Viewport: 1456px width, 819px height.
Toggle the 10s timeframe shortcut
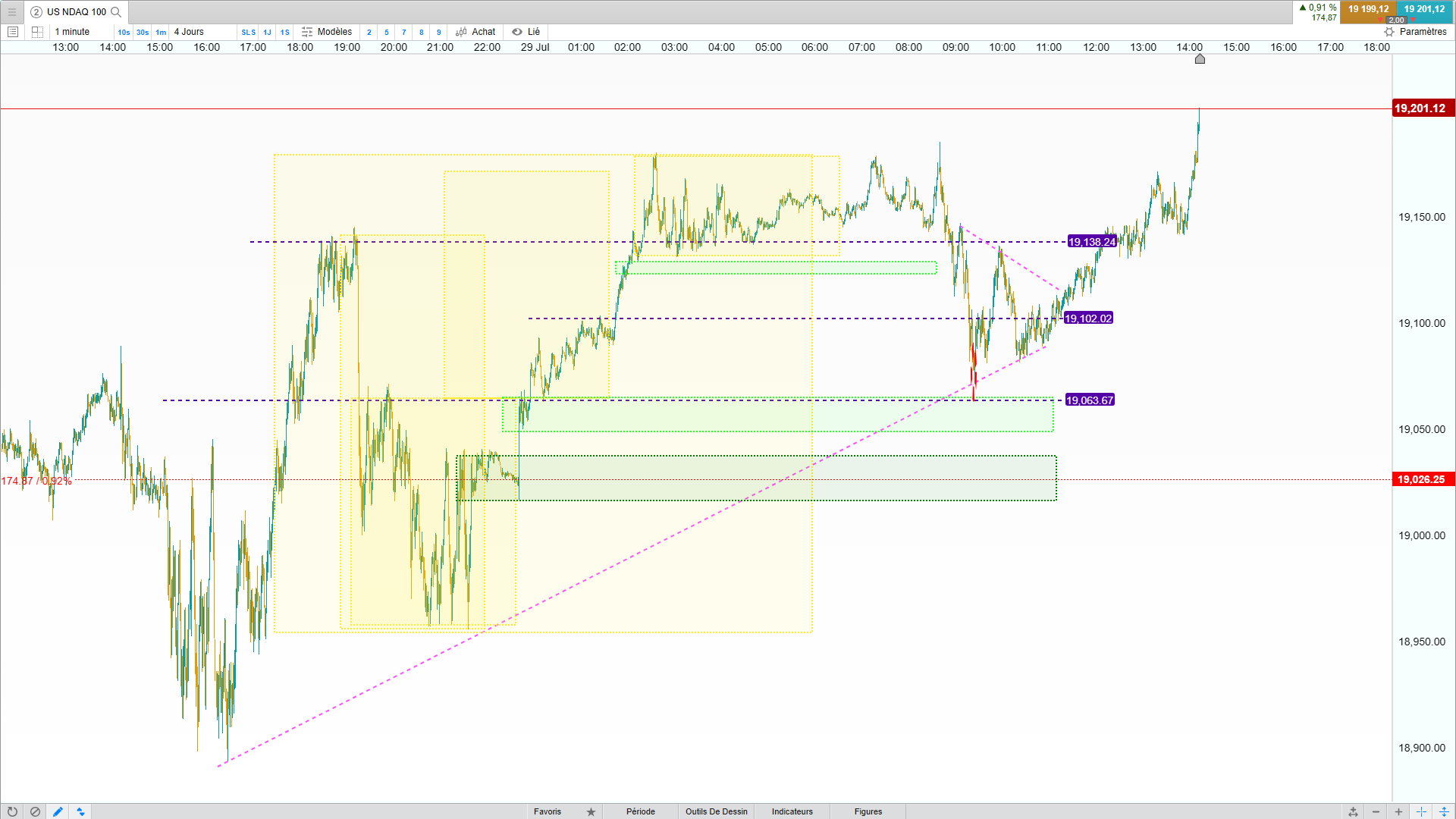click(x=124, y=32)
